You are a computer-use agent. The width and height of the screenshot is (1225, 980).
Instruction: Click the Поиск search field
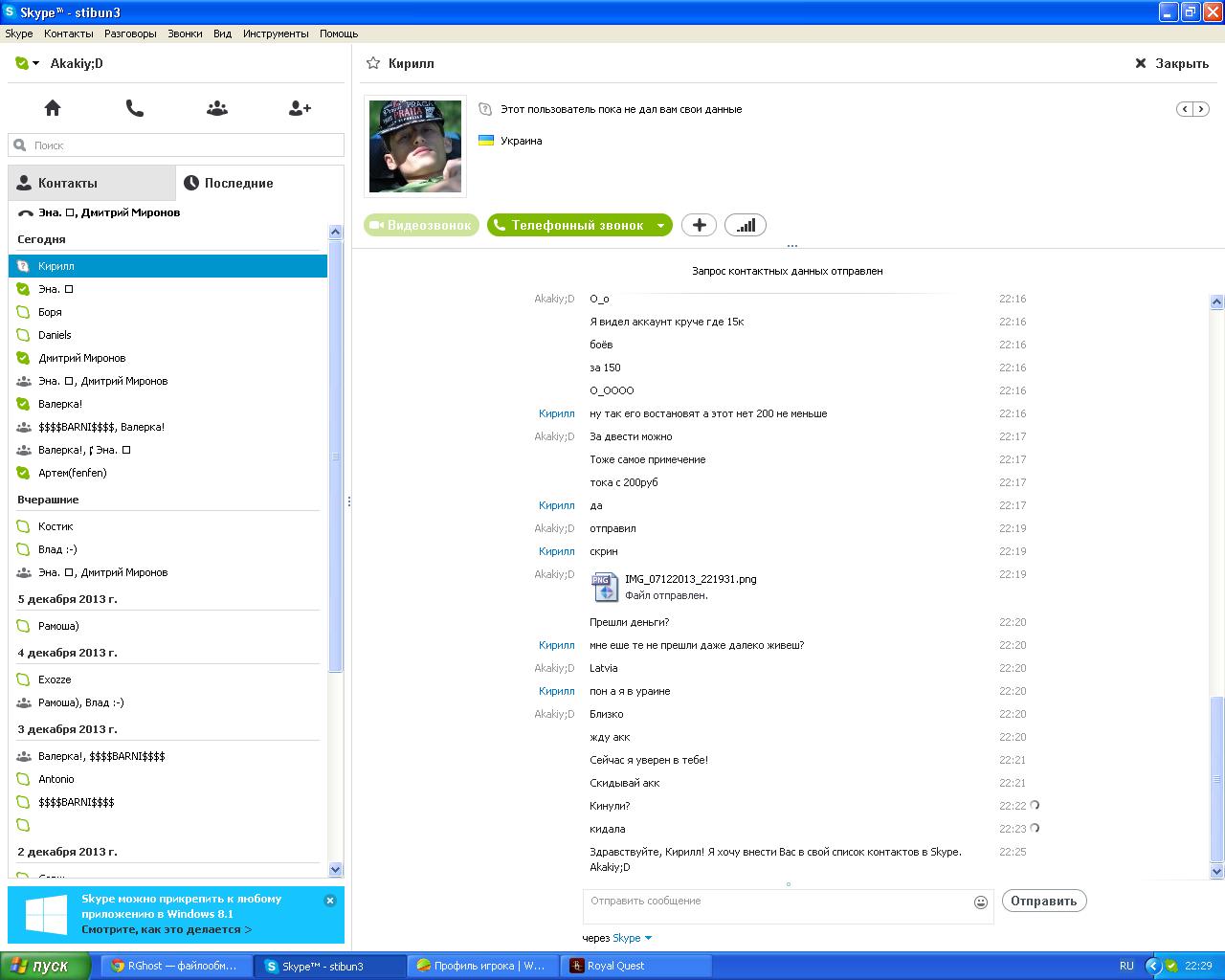pos(176,145)
